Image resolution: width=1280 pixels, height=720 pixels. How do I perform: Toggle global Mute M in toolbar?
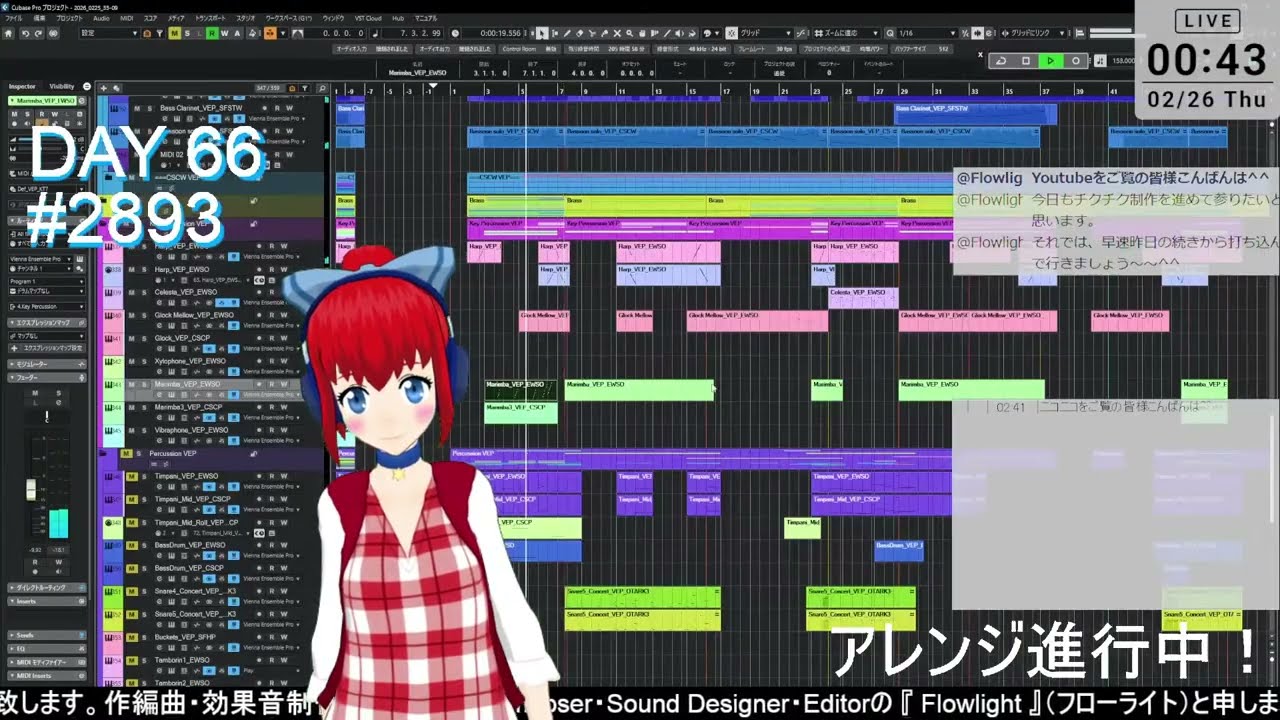[x=174, y=33]
